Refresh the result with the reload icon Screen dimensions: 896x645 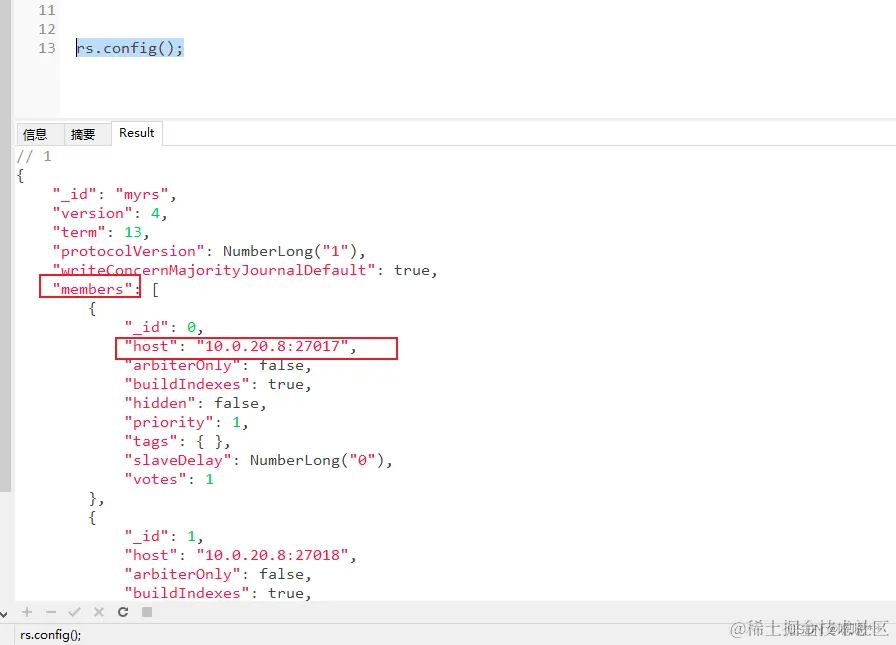point(123,612)
